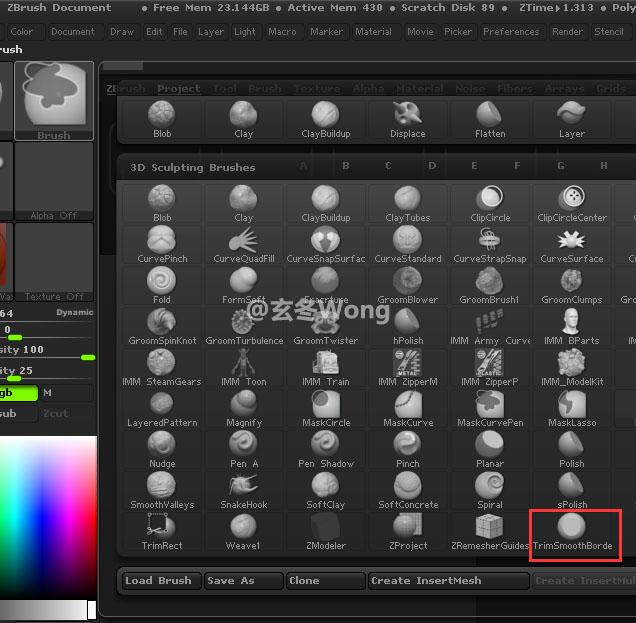The height and width of the screenshot is (623, 636).
Task: Select the IMM Toon brush
Action: point(244,368)
